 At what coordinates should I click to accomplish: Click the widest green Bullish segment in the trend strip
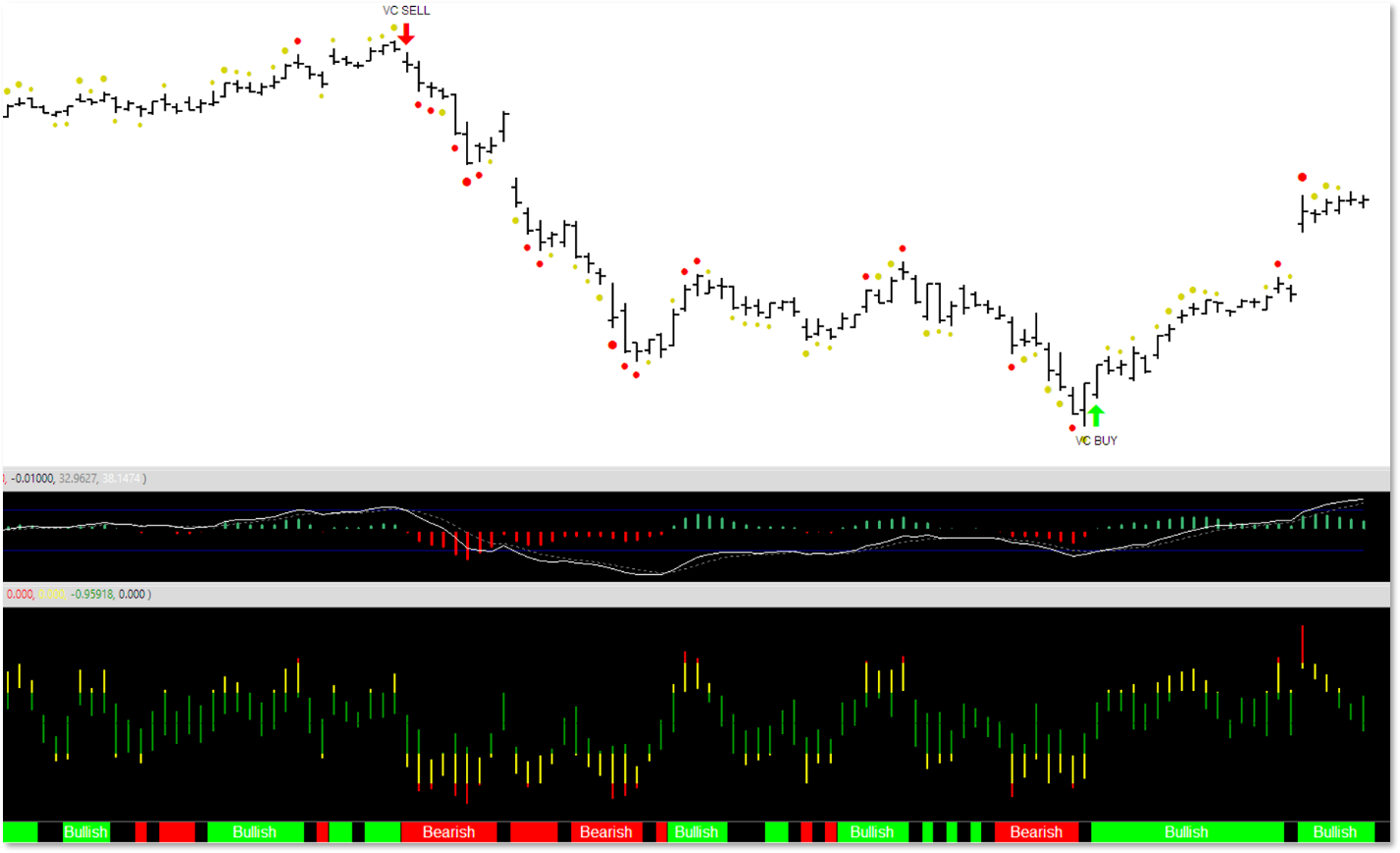pyautogui.click(x=1186, y=832)
